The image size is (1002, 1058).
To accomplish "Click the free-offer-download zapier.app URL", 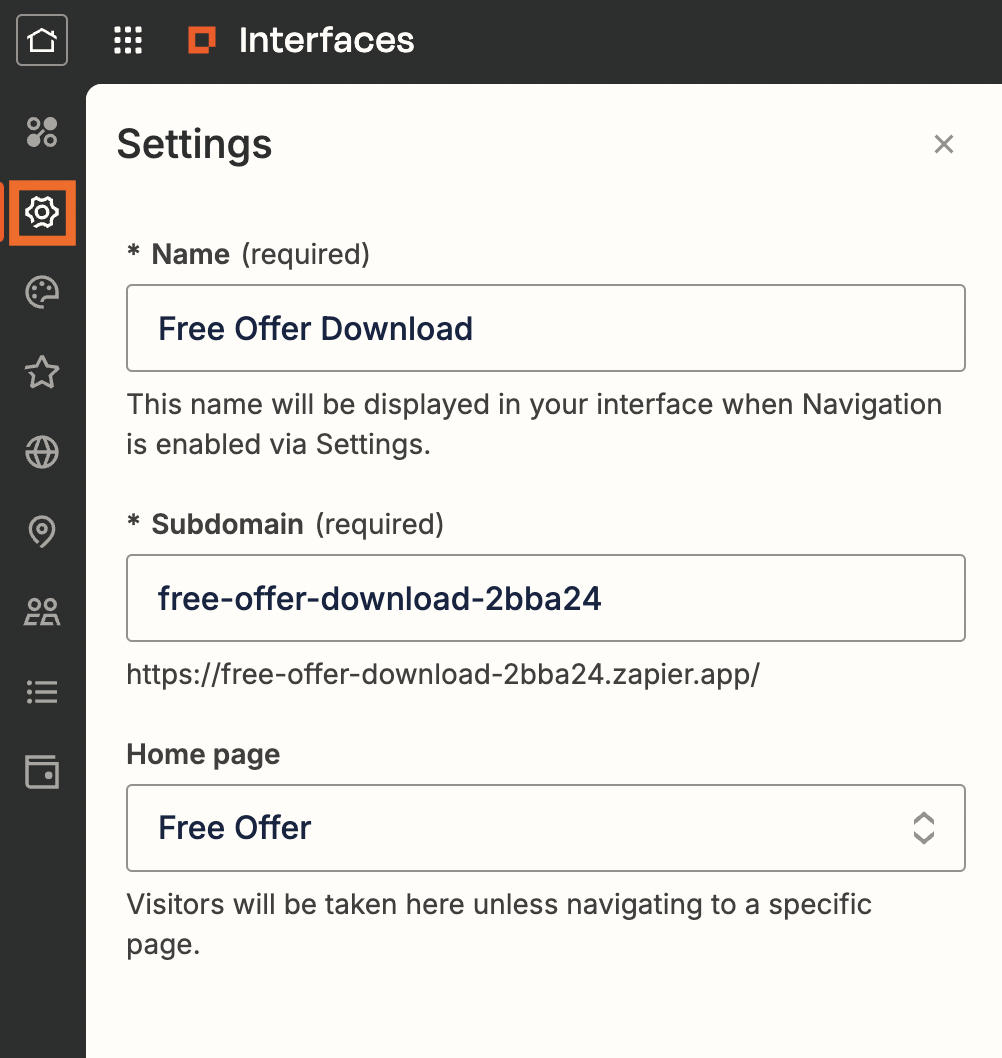I will coord(443,674).
